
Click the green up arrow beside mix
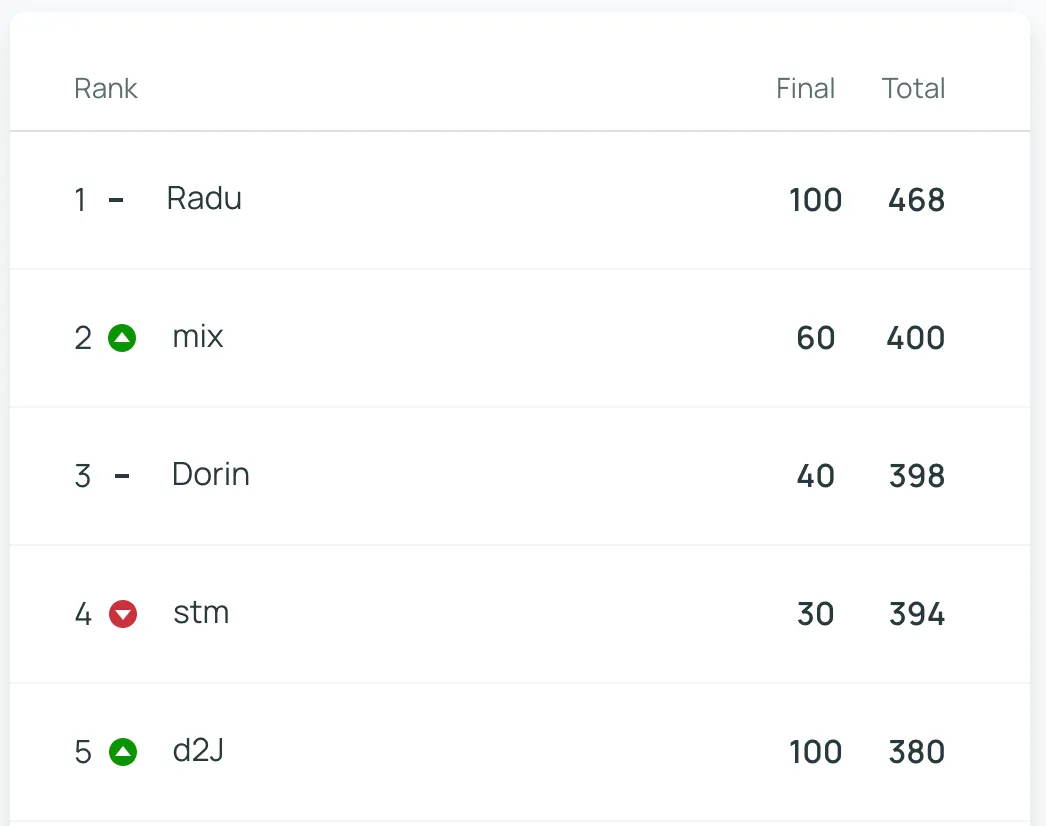coord(122,338)
